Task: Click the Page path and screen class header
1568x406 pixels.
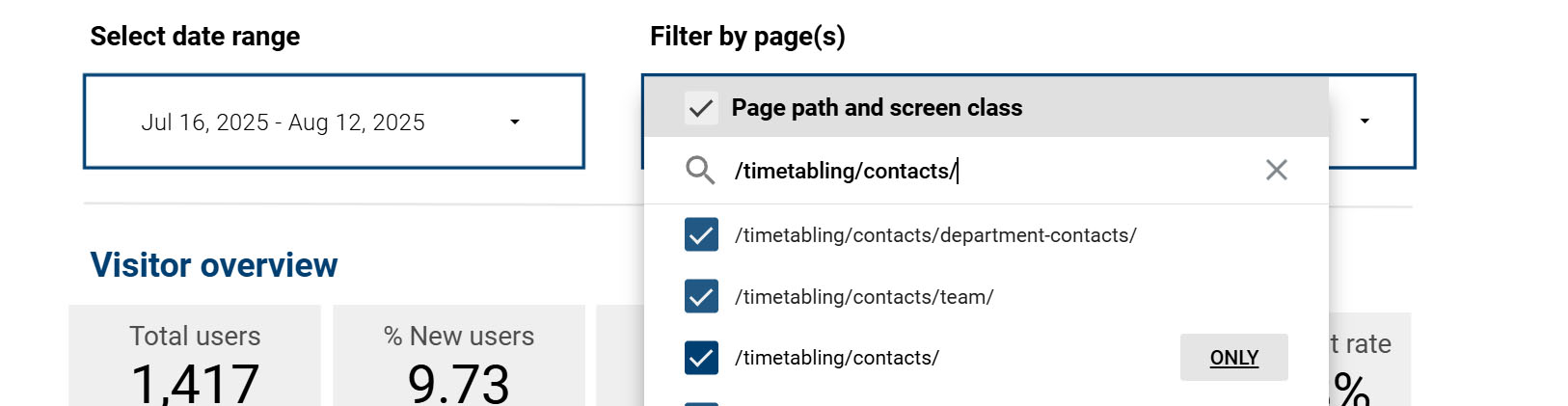Action: (x=877, y=108)
